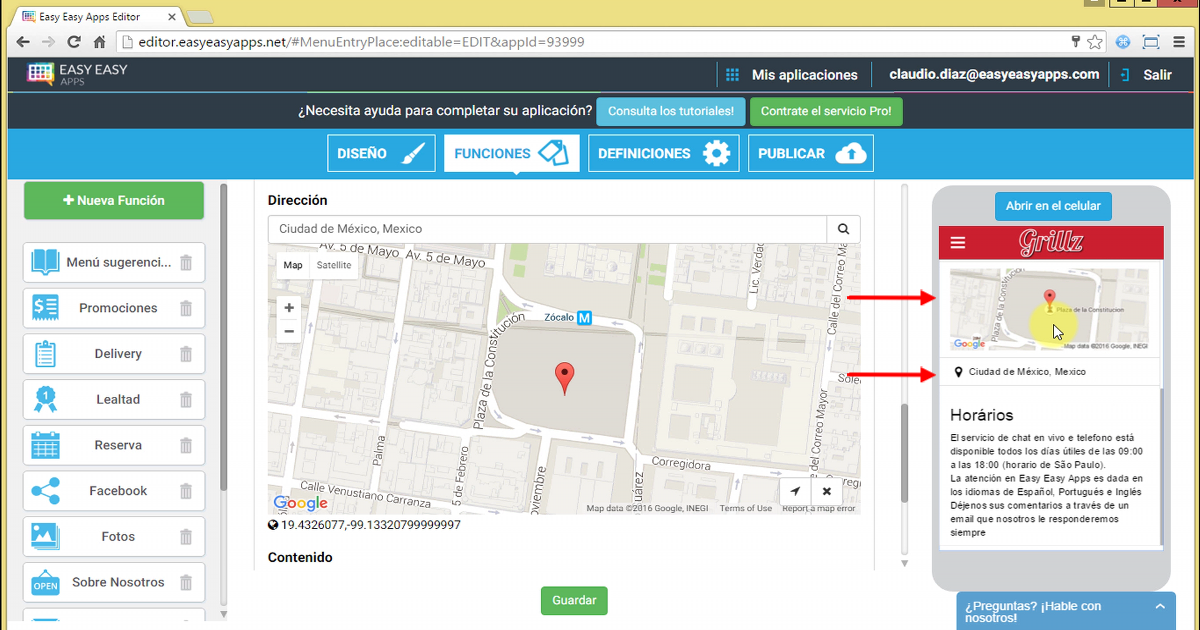Delete the Delivery function using its trash icon
The width and height of the screenshot is (1200, 630).
pos(186,353)
